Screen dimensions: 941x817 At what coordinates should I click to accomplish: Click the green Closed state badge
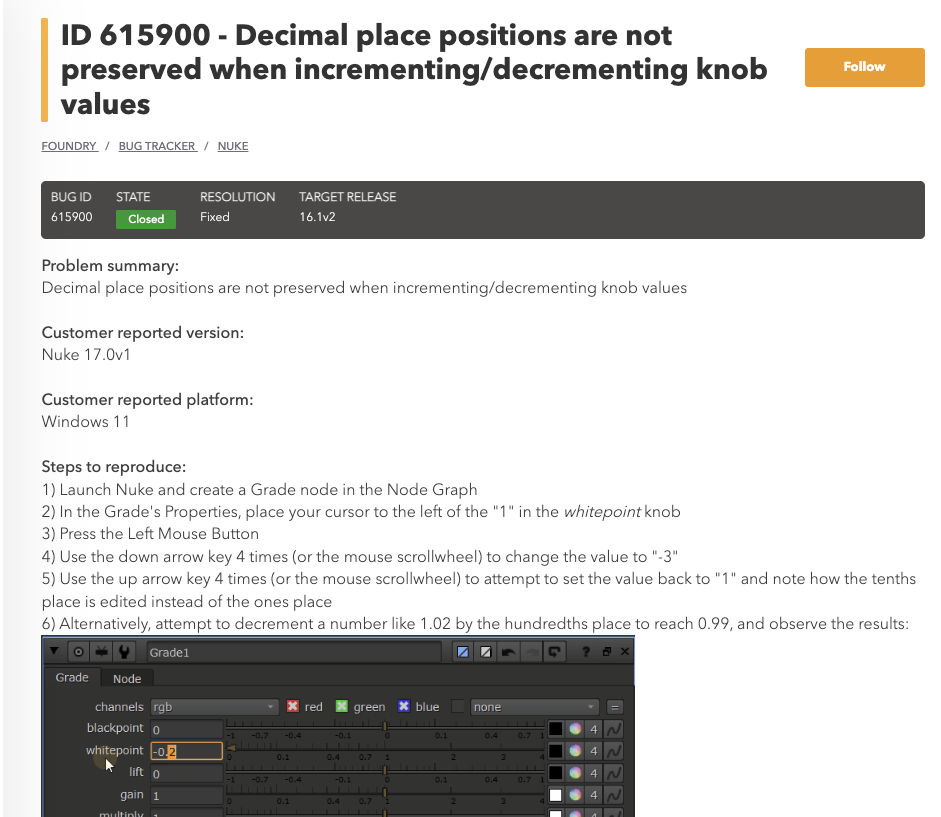[x=146, y=219]
